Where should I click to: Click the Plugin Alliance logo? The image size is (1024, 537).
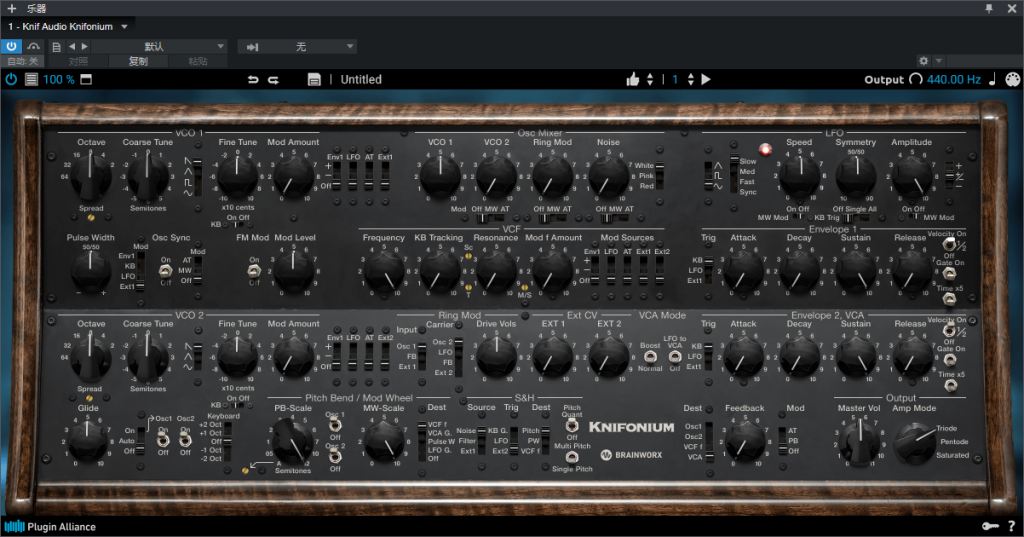pyautogui.click(x=50, y=527)
